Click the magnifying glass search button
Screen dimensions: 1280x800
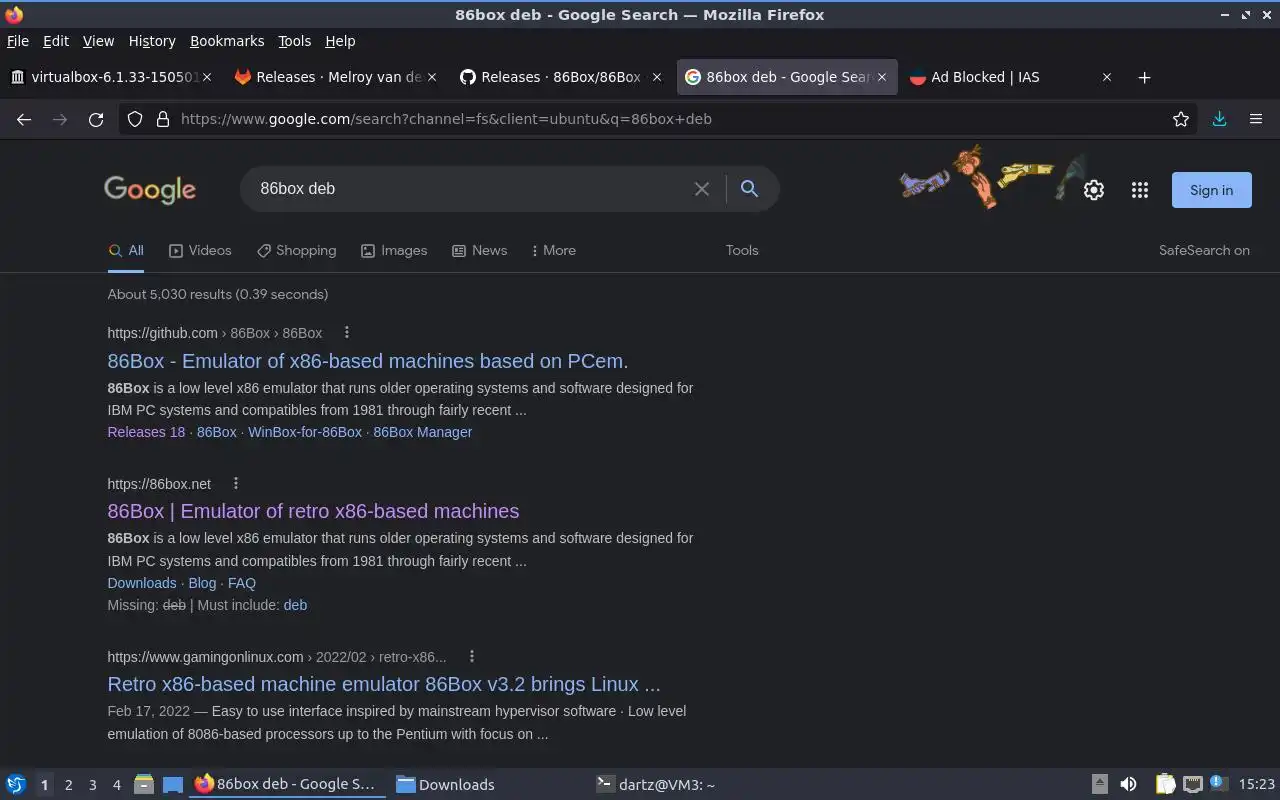tap(749, 189)
